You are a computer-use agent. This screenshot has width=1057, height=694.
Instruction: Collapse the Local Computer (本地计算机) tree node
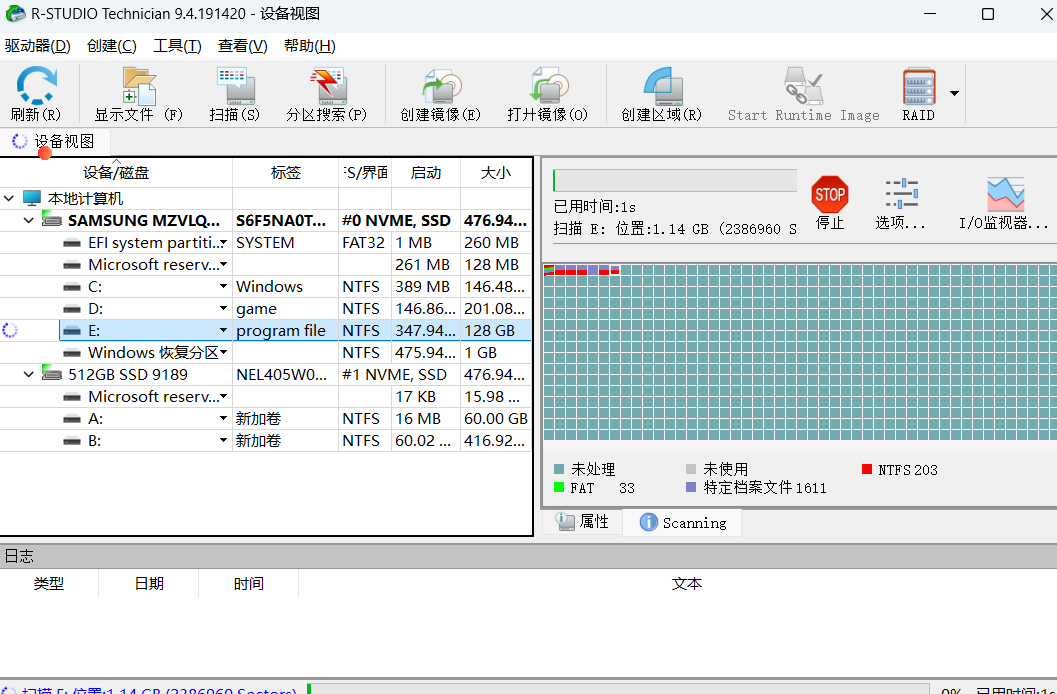(9, 198)
